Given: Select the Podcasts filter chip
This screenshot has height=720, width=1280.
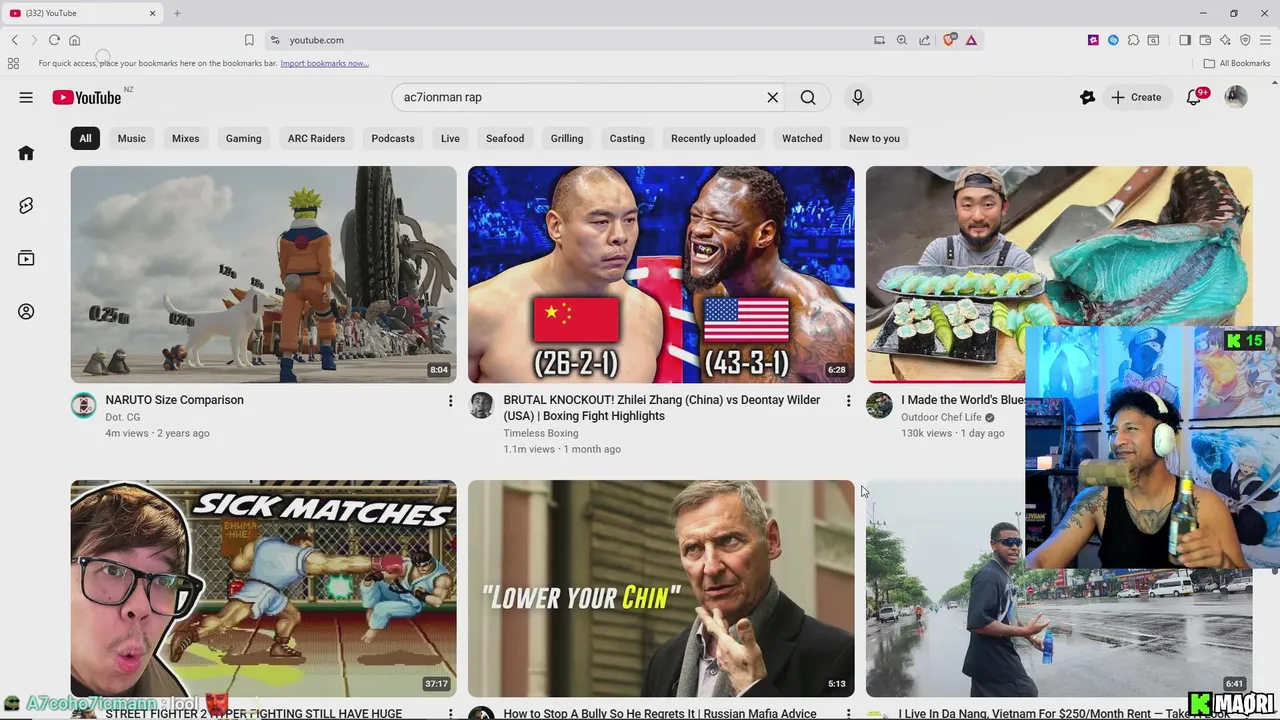Looking at the screenshot, I should click(x=393, y=139).
